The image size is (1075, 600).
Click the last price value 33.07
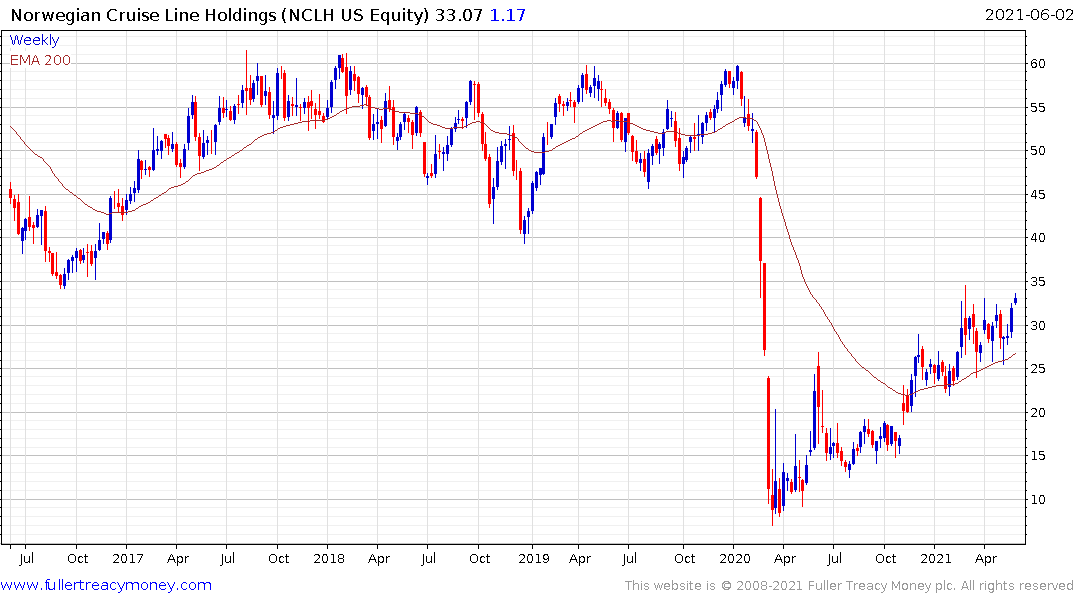click(x=459, y=15)
